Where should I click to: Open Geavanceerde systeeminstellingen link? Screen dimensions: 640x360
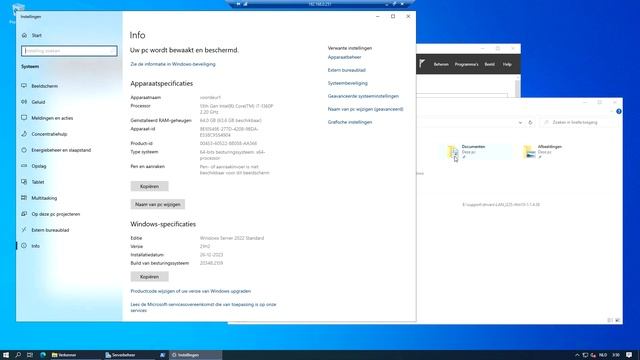tap(363, 96)
